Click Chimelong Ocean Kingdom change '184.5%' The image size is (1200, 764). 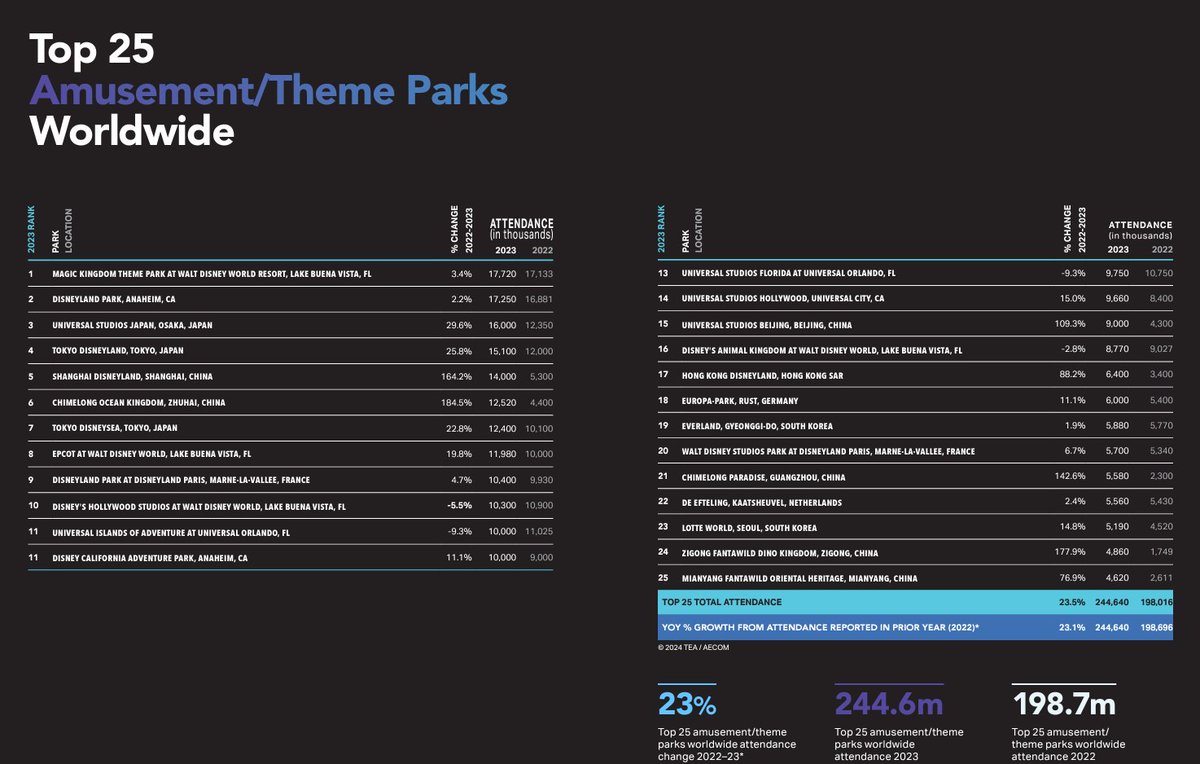(456, 403)
